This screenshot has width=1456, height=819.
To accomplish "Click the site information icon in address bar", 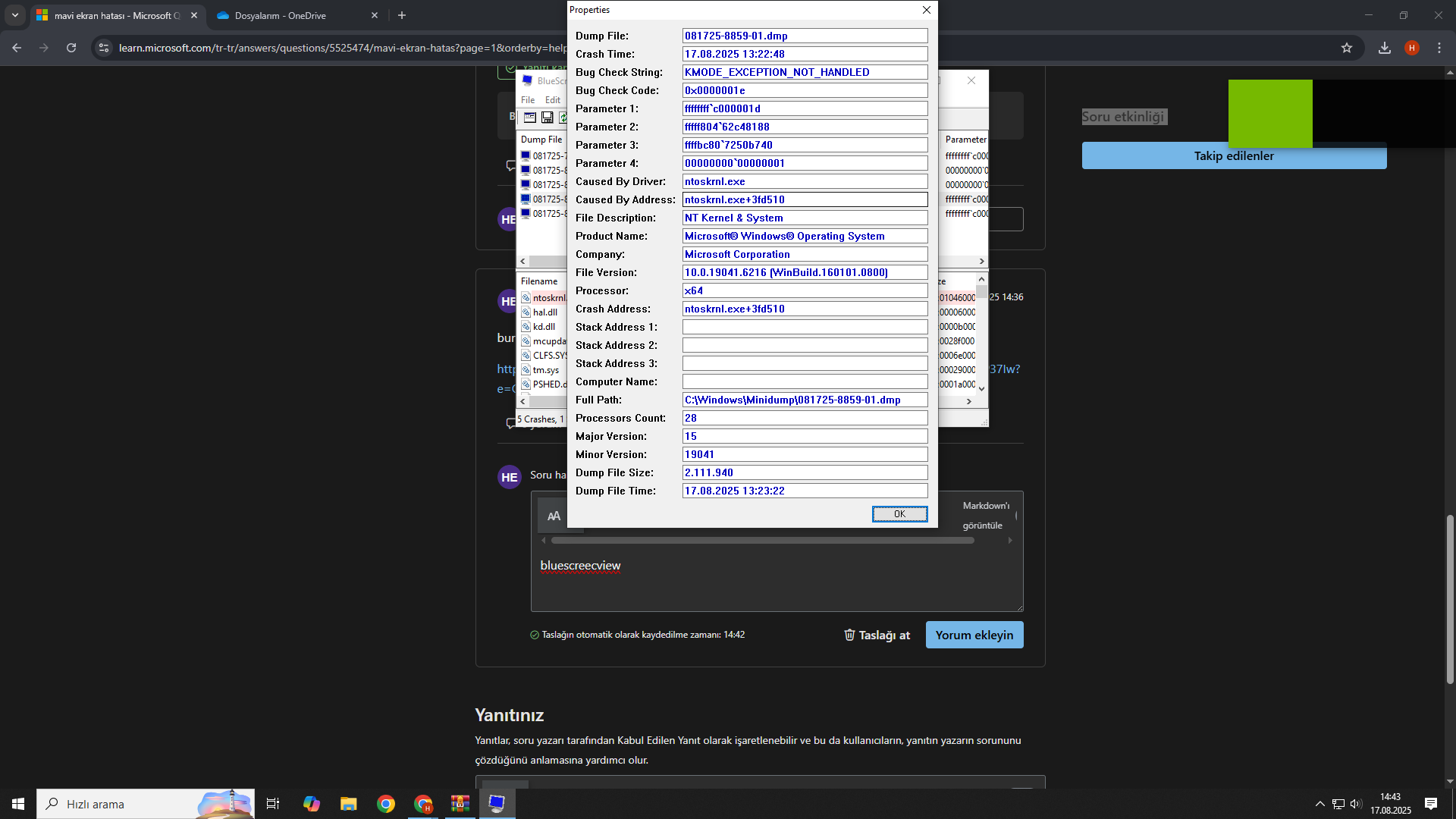I will point(104,48).
